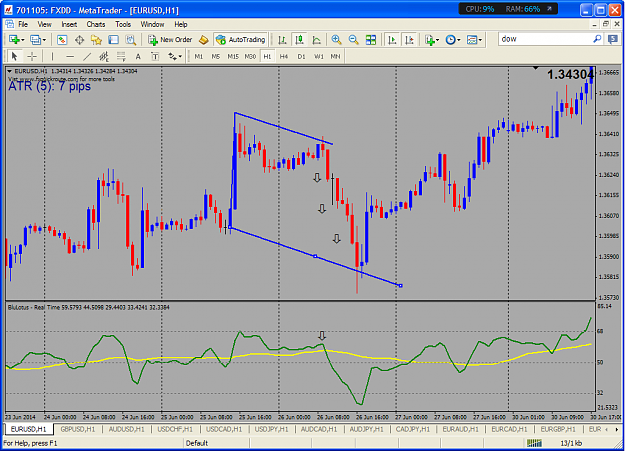The height and width of the screenshot is (451, 625).
Task: Switch to Bar Chart display
Action: 282,39
